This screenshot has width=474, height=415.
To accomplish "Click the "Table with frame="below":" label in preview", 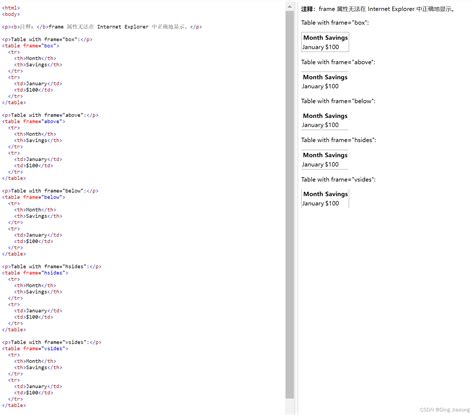I will tap(338, 101).
